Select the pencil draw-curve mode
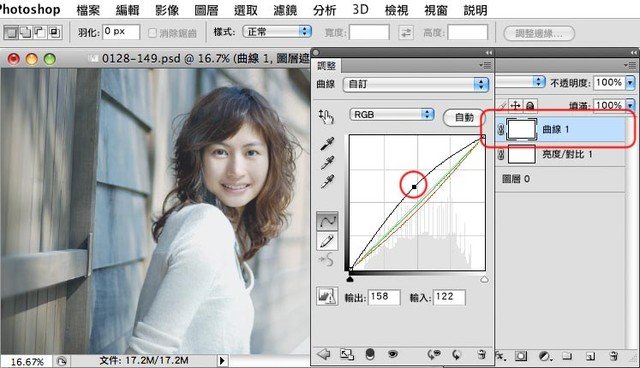This screenshot has width=640, height=368. click(327, 241)
